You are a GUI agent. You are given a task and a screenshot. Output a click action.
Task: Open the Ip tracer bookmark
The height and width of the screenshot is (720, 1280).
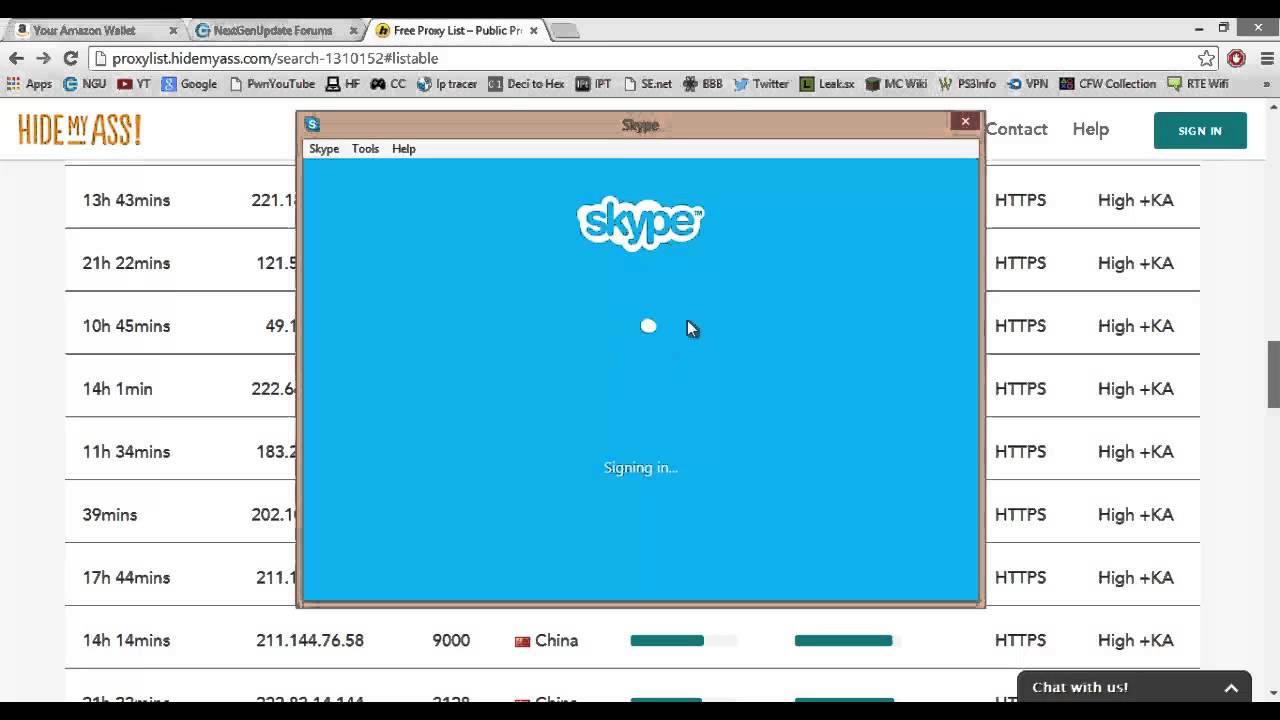point(447,84)
